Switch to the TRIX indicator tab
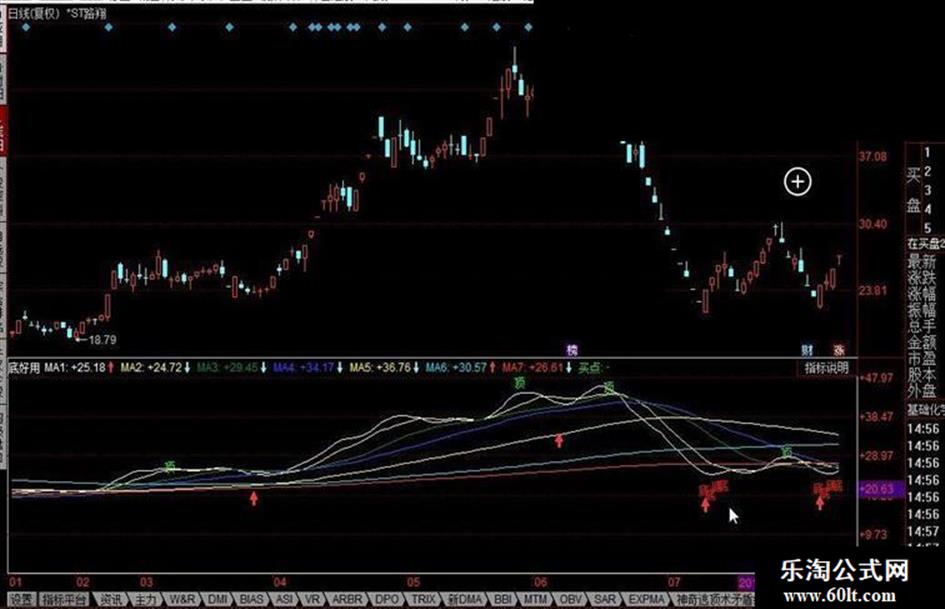The image size is (945, 609). [423, 599]
